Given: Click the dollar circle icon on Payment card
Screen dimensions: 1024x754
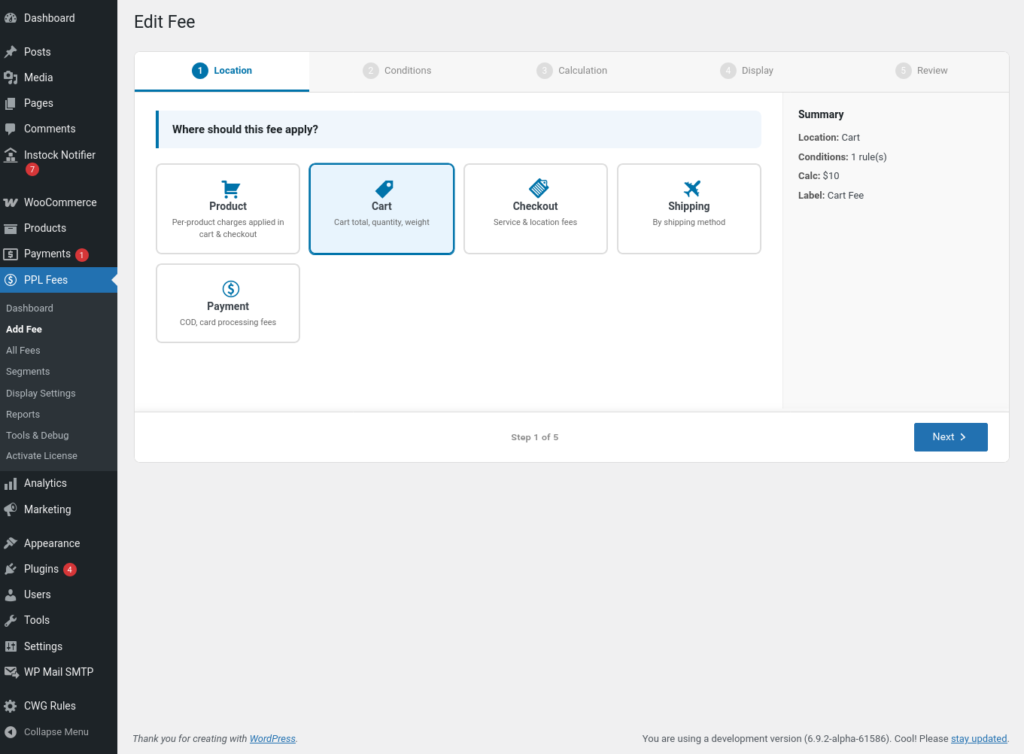Looking at the screenshot, I should pyautogui.click(x=231, y=289).
